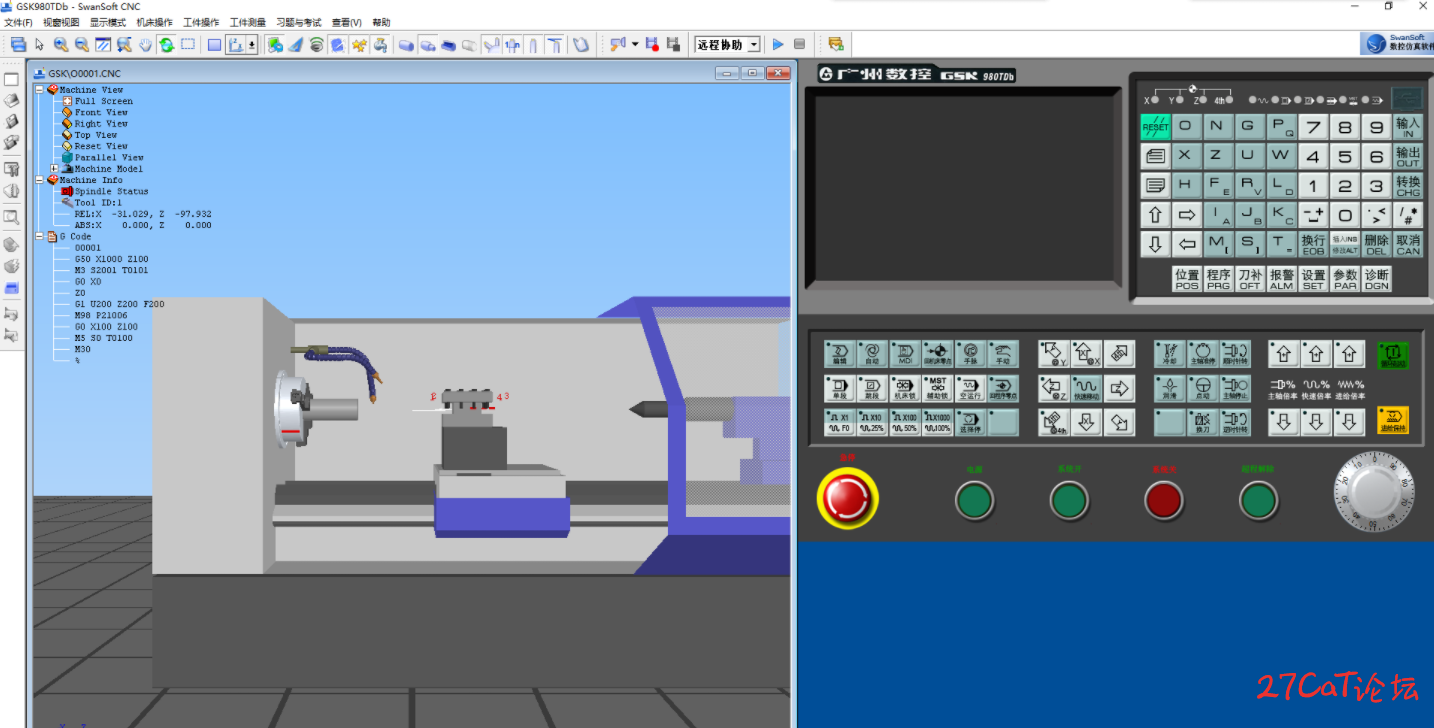Viewport: 1434px width, 728px height.
Task: Click the gray stop program icon in toolbar
Action: pos(799,44)
